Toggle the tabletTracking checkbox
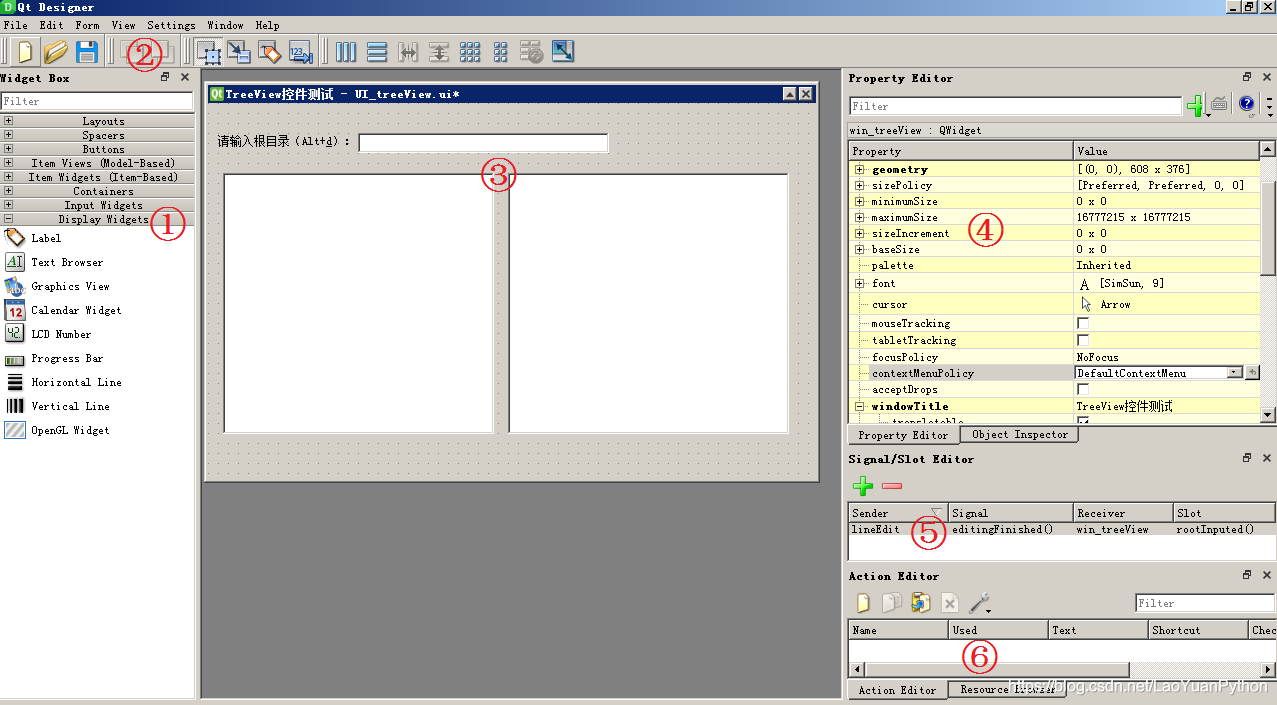Screen dimensions: 1277x705 point(1083,340)
